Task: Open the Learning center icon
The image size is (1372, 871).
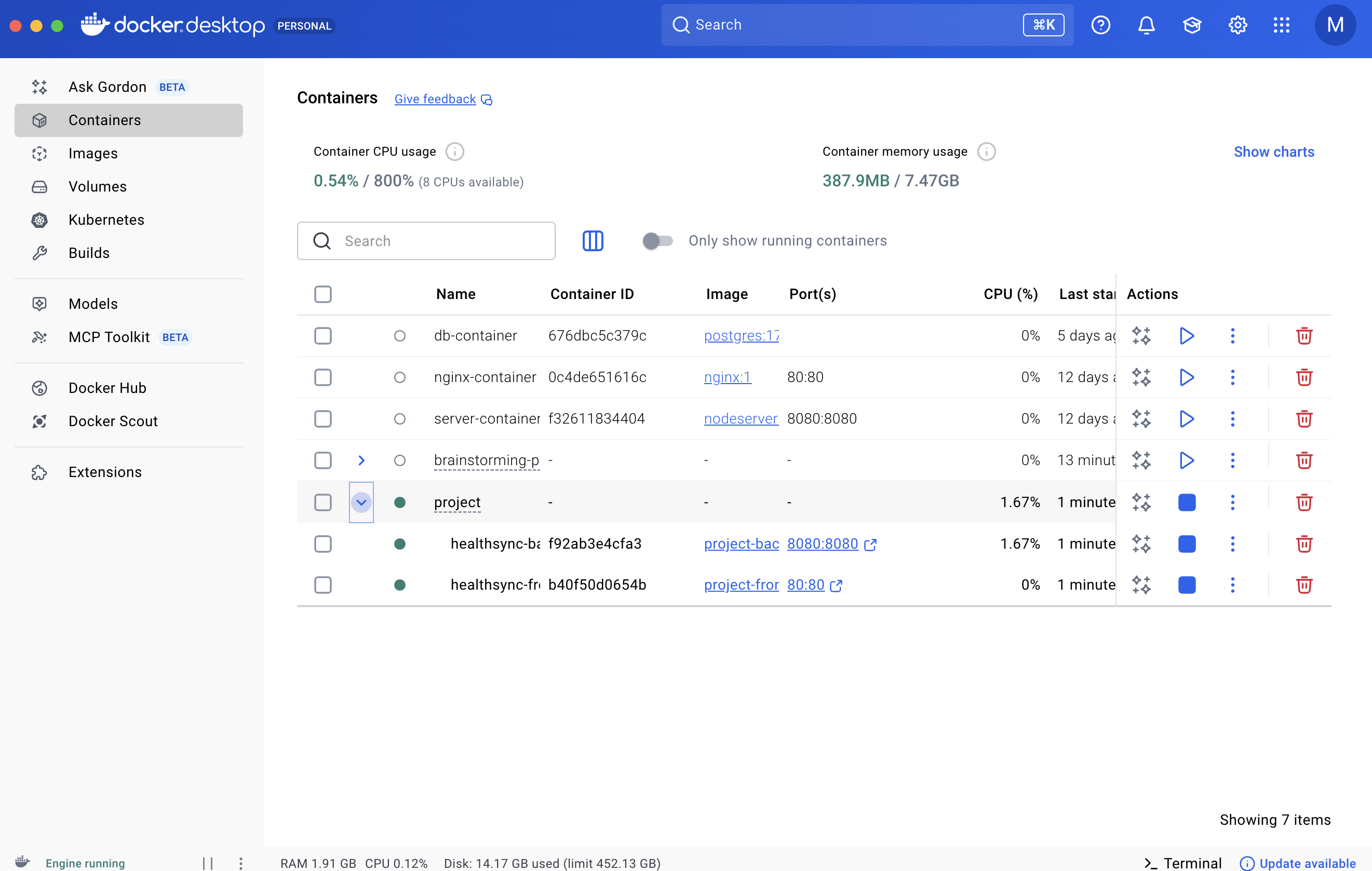Action: [x=1191, y=25]
